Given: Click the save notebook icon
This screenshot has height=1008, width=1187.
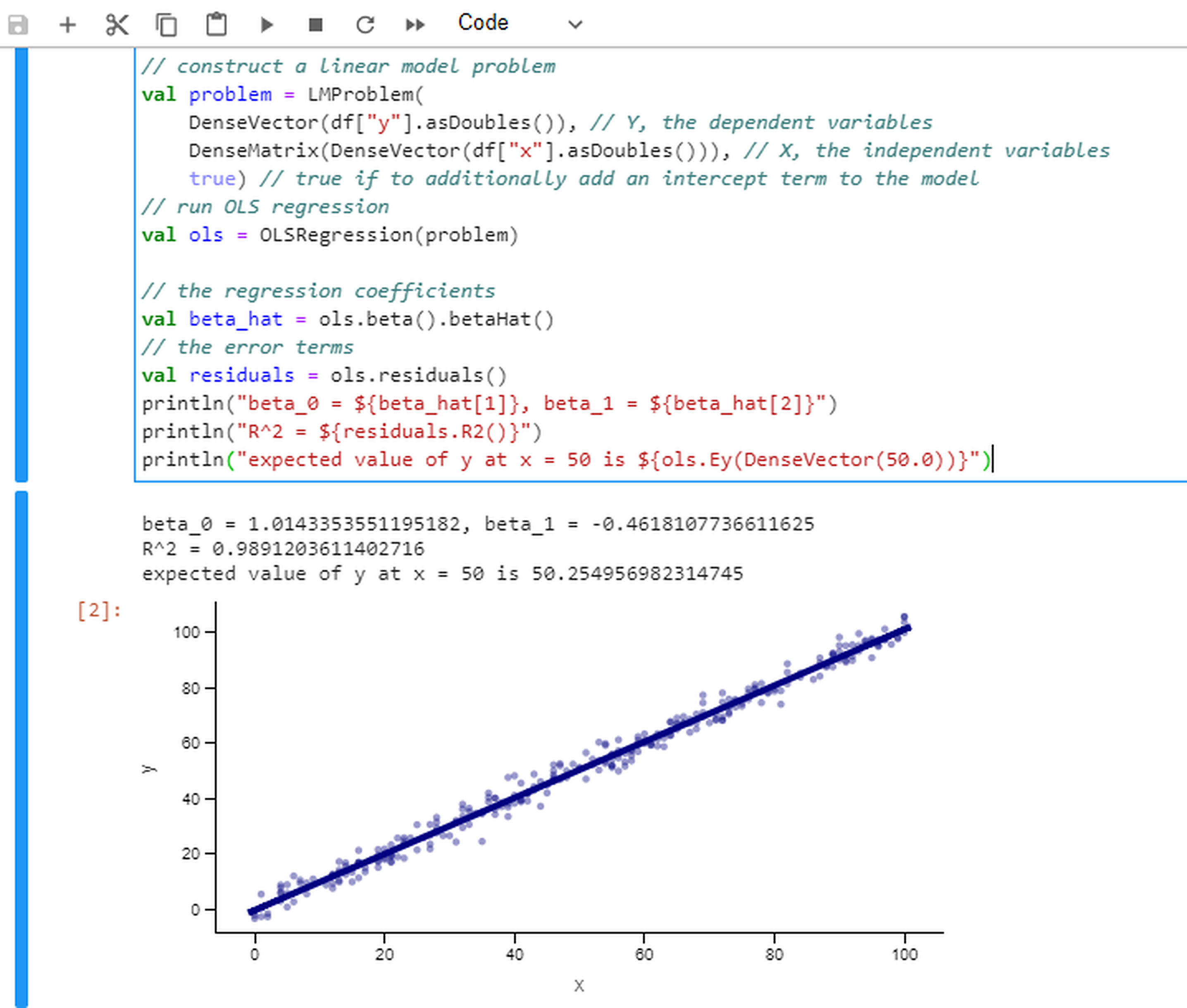Looking at the screenshot, I should coord(18,24).
